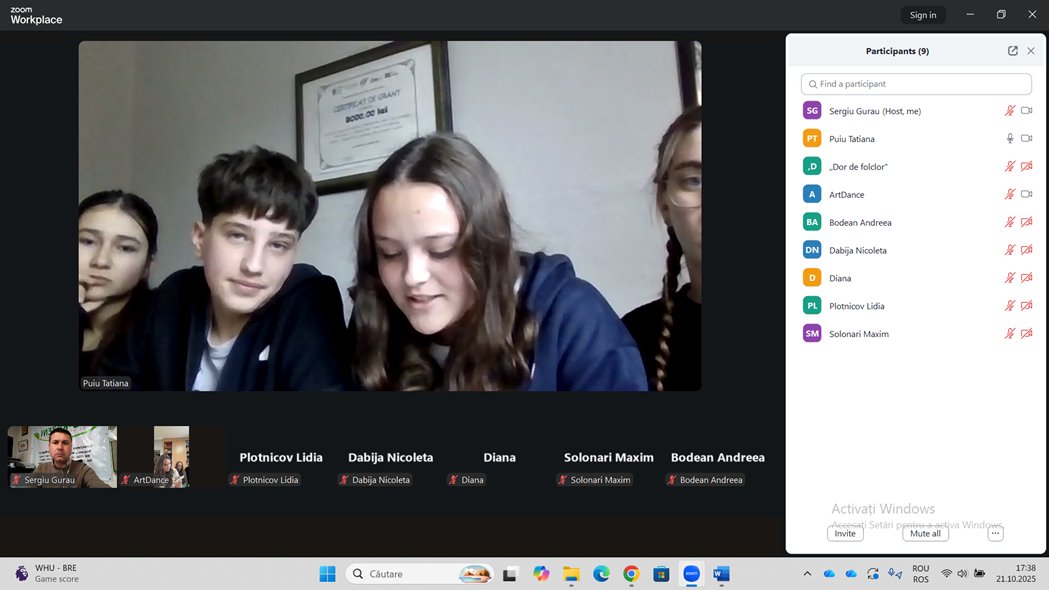The image size is (1049, 590).
Task: Click Diana's muted microphone icon
Action: (1010, 278)
